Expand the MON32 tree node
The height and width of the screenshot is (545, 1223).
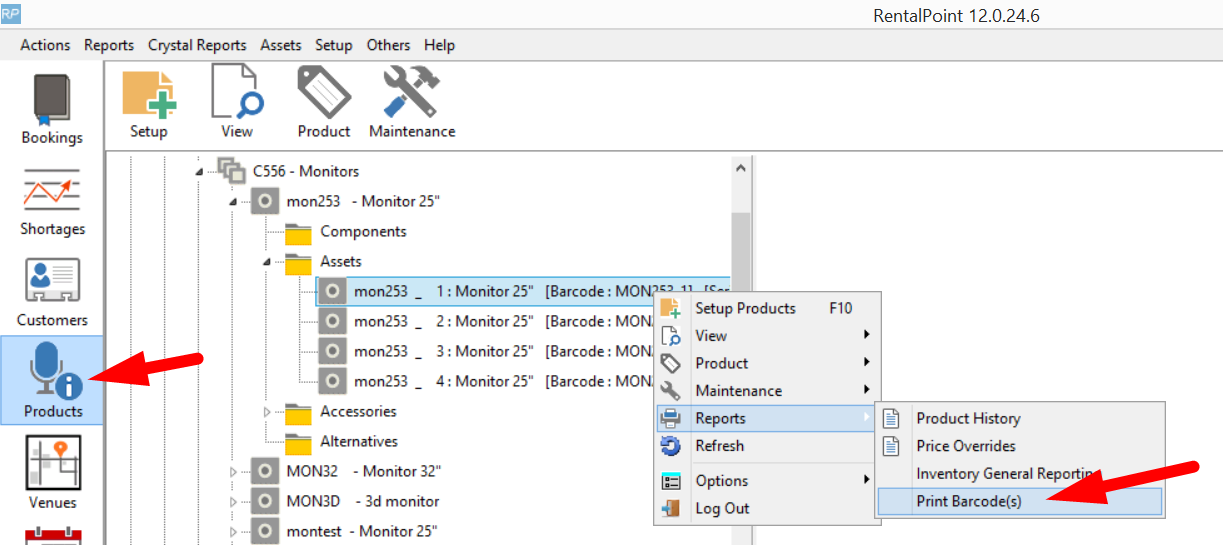(x=233, y=472)
